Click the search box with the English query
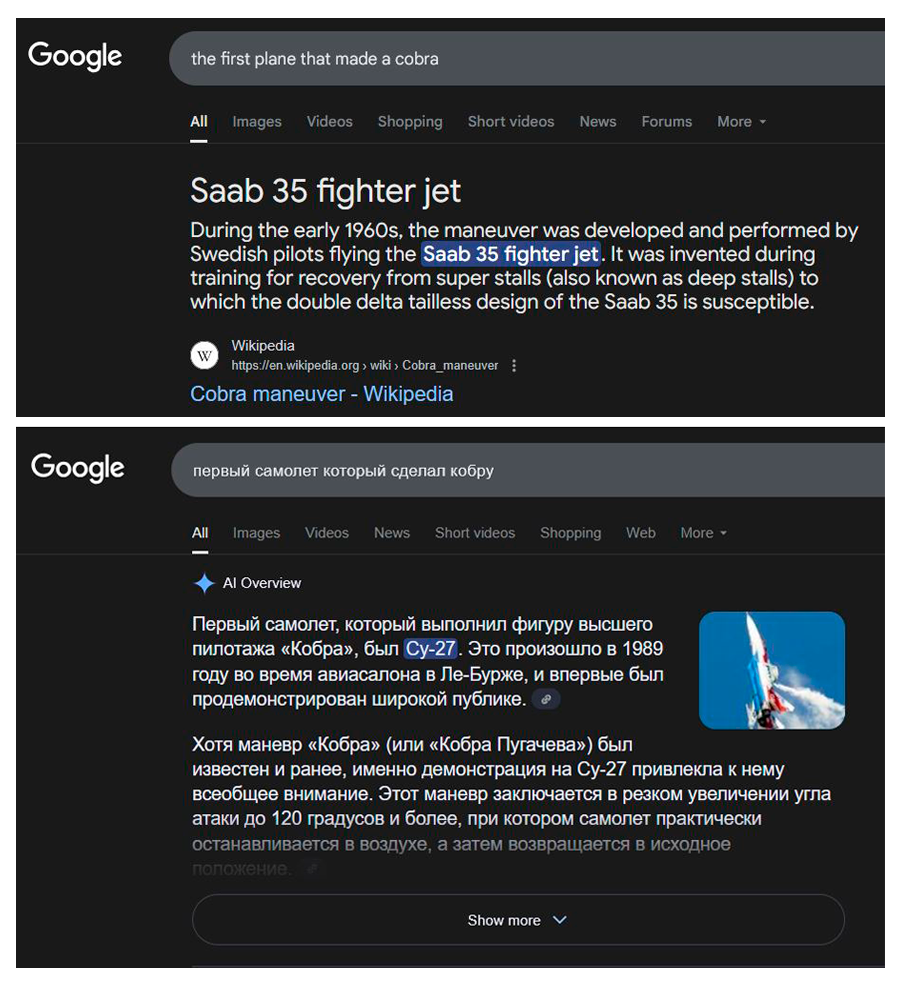Viewport: 901px width, 984px height. coord(520,58)
